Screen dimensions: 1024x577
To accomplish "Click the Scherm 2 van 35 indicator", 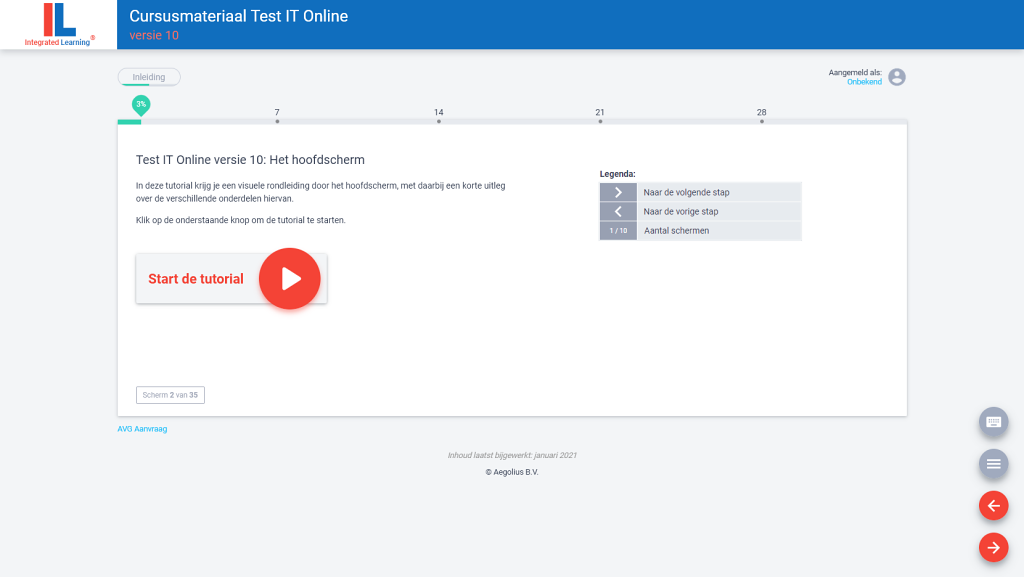I will coord(170,394).
